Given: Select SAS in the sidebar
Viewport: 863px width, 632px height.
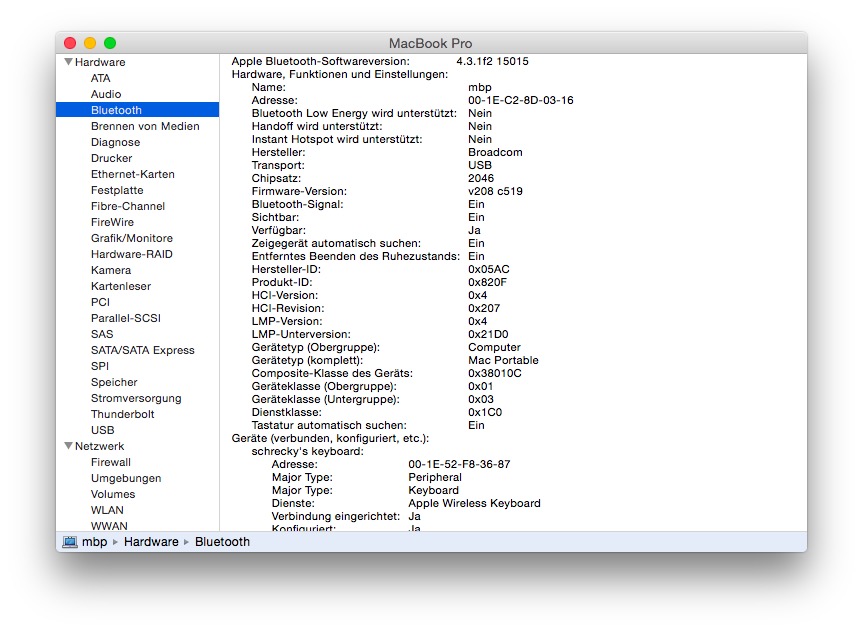Looking at the screenshot, I should coord(102,334).
